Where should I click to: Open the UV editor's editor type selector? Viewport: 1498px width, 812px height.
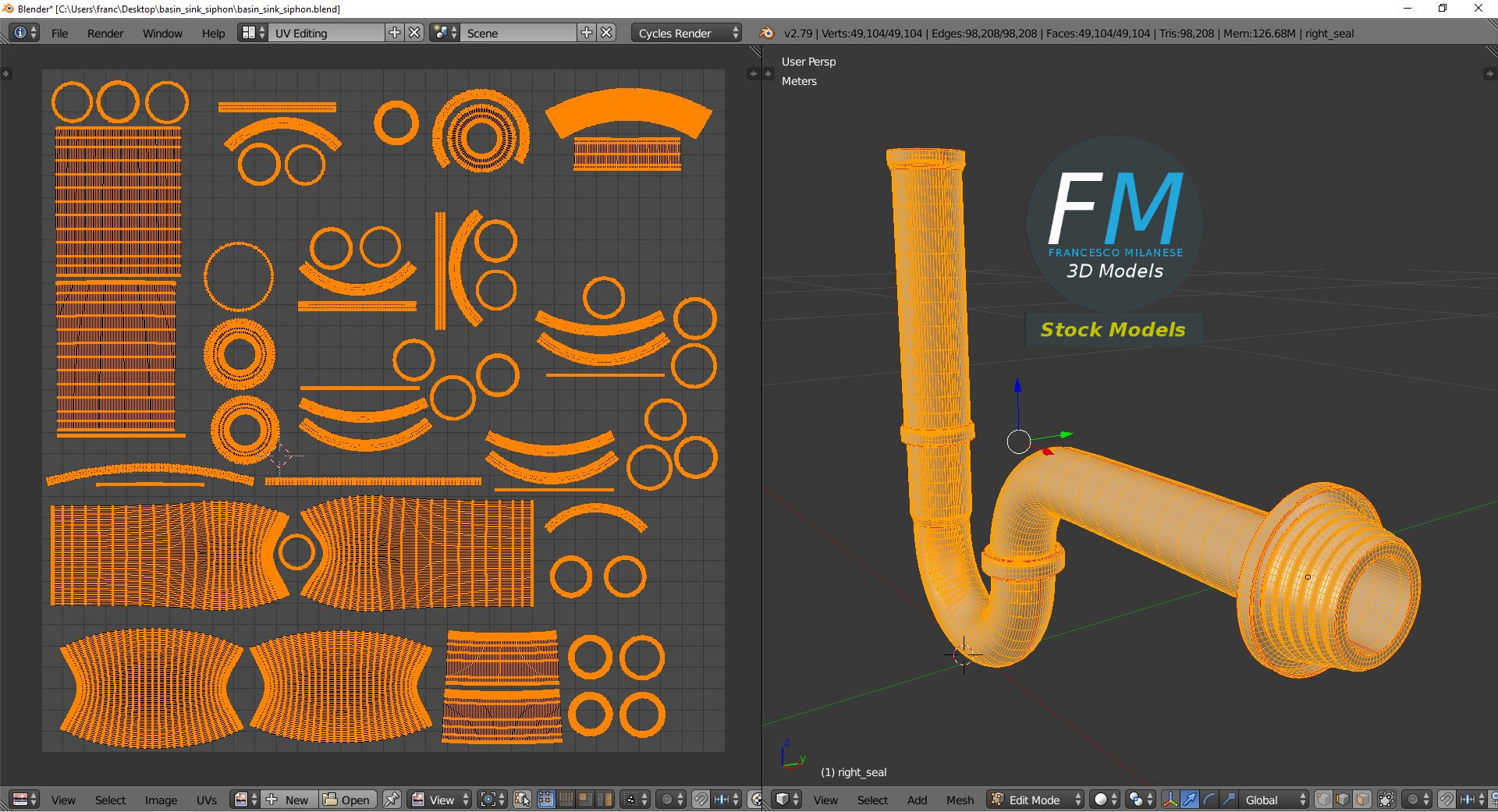[25, 800]
